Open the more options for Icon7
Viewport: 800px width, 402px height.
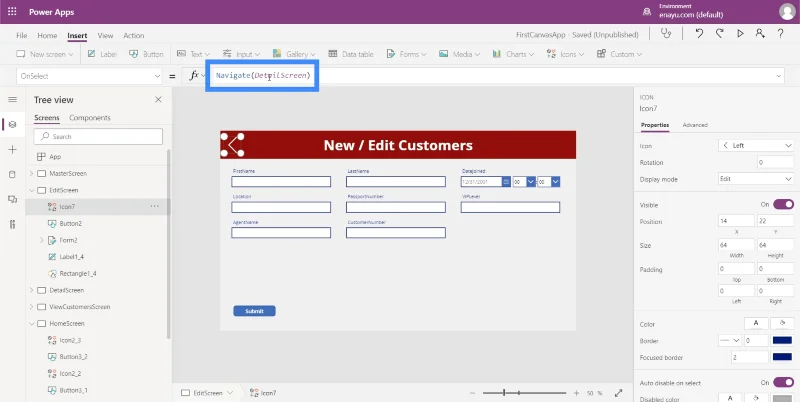(155, 207)
